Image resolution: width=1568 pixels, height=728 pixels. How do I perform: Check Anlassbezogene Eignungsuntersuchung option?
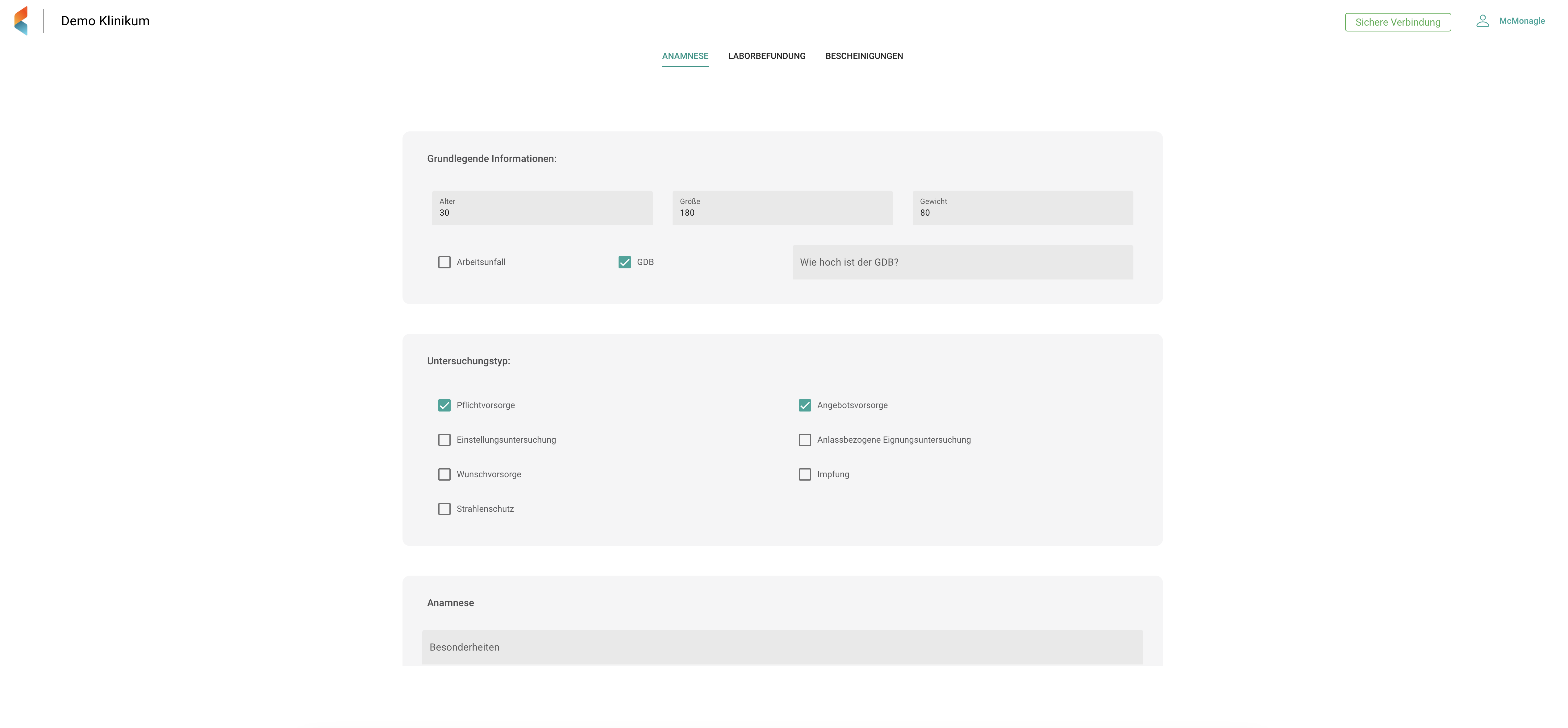tap(805, 440)
